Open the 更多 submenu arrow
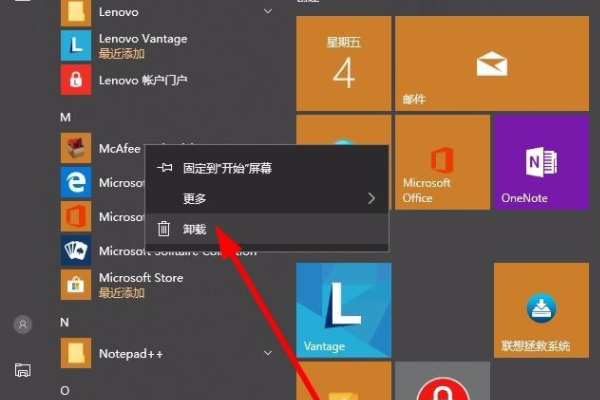Image resolution: width=600 pixels, height=400 pixels. point(371,198)
